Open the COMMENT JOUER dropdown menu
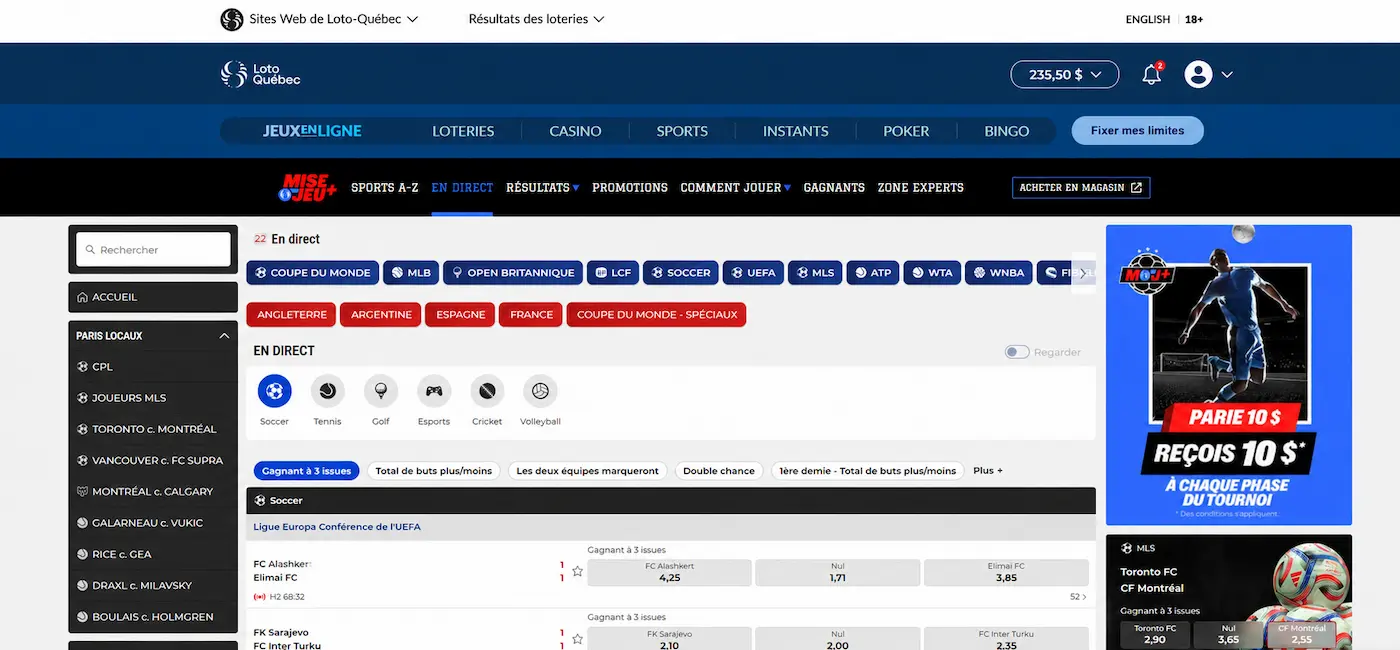1400x650 pixels. tap(735, 188)
